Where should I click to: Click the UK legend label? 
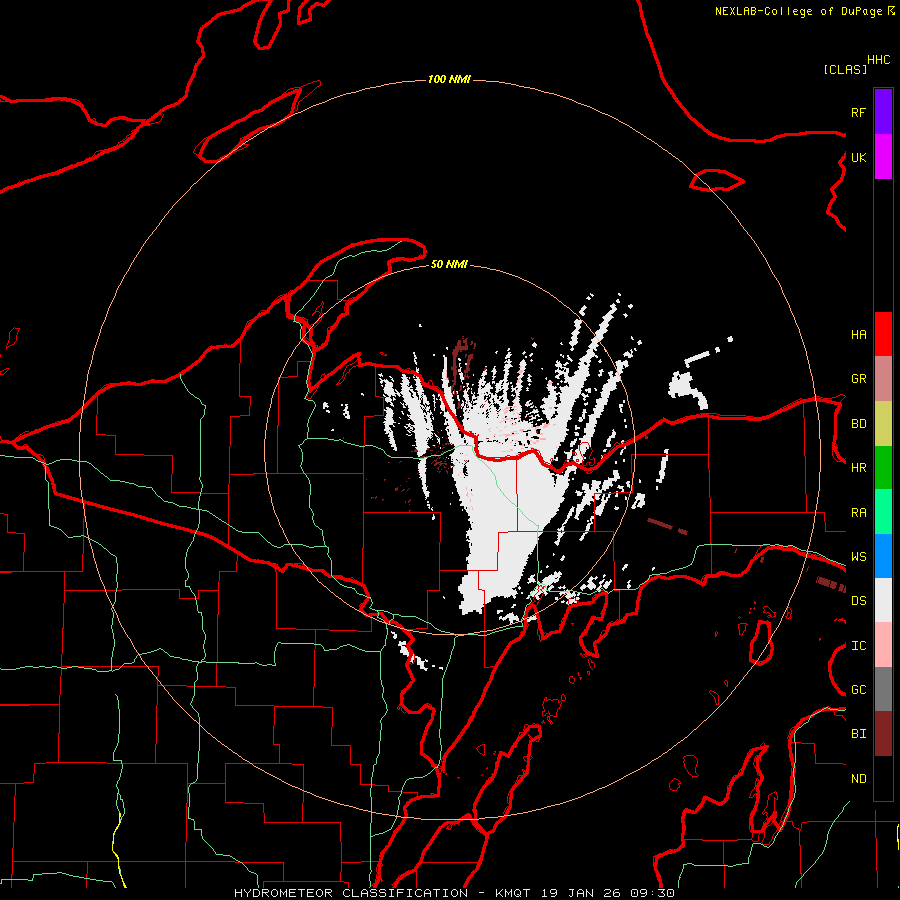tap(858, 157)
